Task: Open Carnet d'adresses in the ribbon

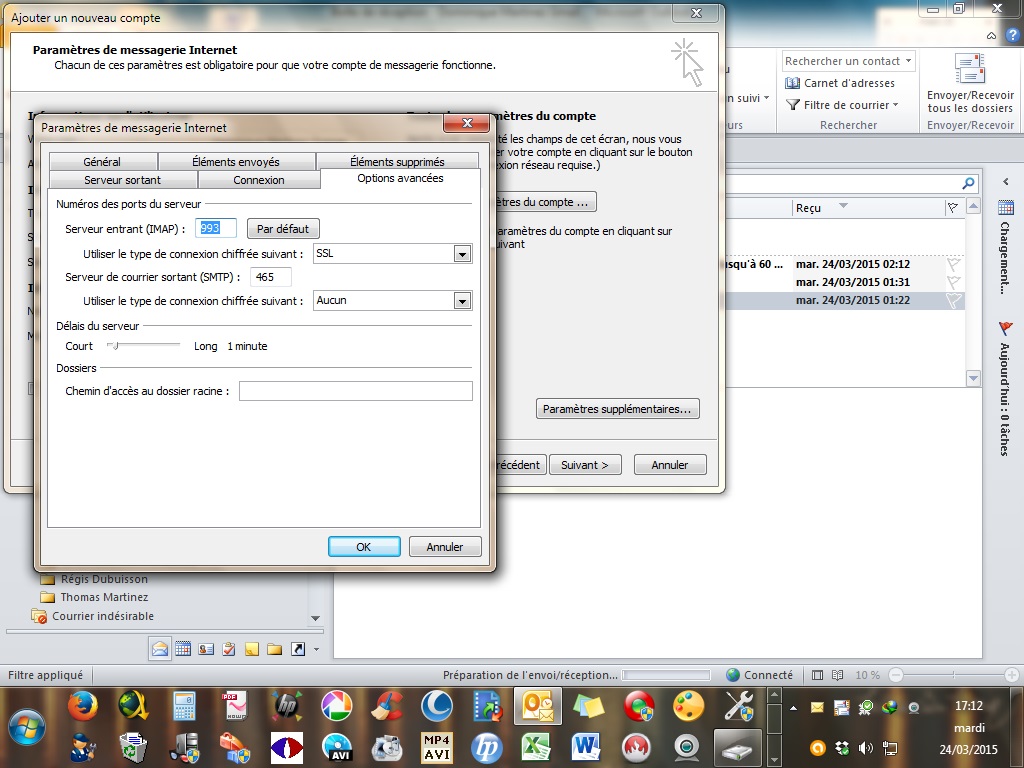Action: click(840, 83)
